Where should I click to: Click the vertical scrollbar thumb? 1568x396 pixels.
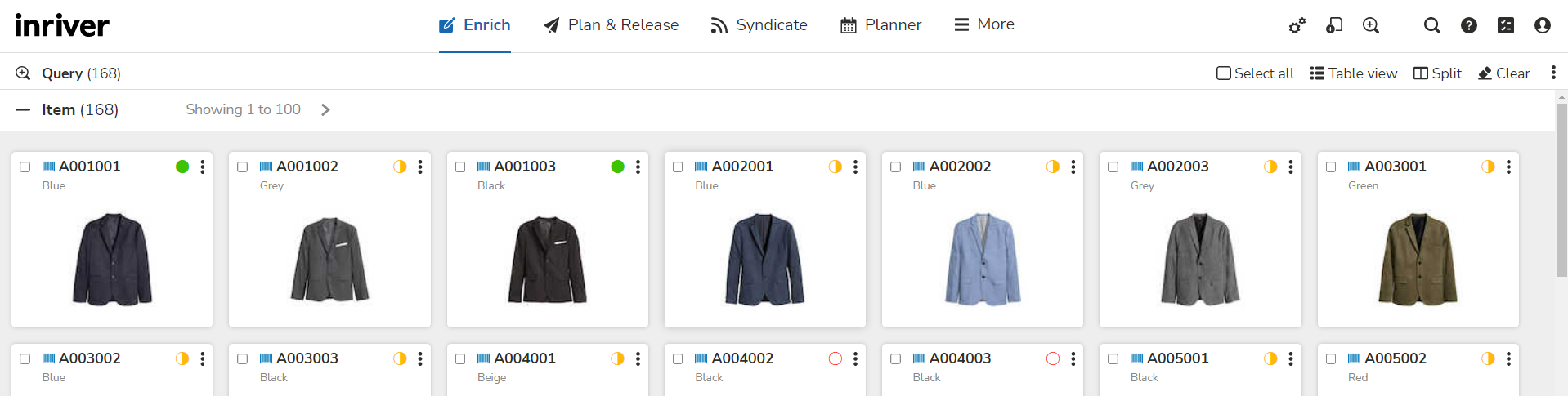(x=1561, y=191)
